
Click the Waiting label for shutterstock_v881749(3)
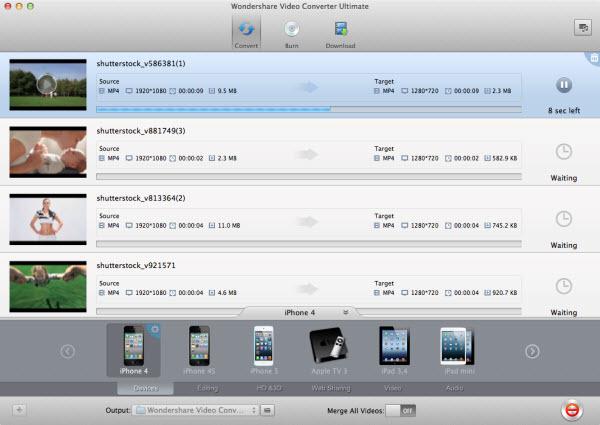point(564,178)
